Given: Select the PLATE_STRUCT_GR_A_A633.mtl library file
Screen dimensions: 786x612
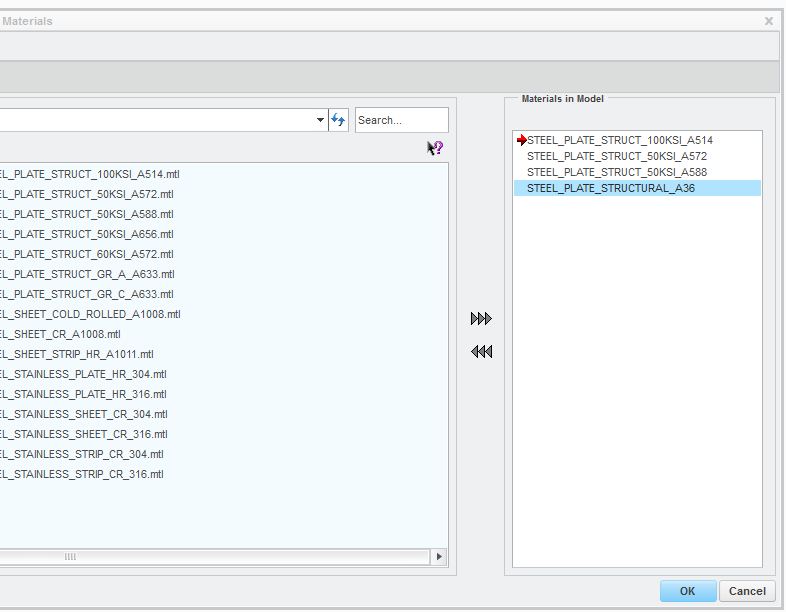Looking at the screenshot, I should pos(87,274).
